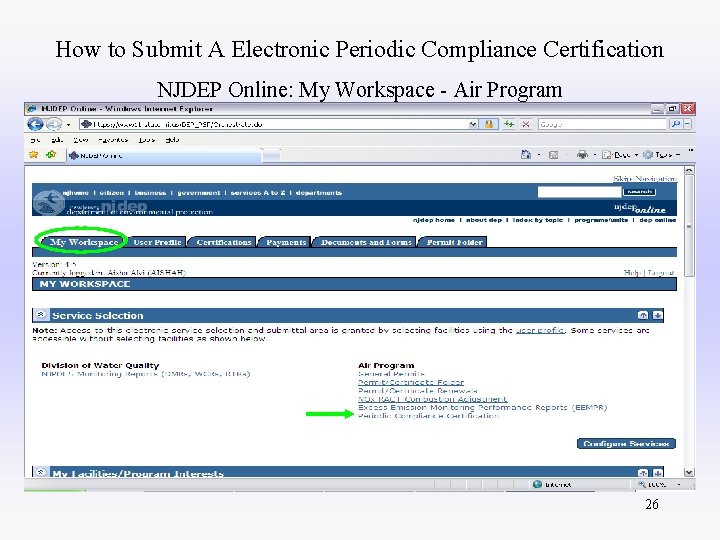Click the security lock icon in address bar
Screen dimensions: 720x540
pyautogui.click(x=489, y=124)
